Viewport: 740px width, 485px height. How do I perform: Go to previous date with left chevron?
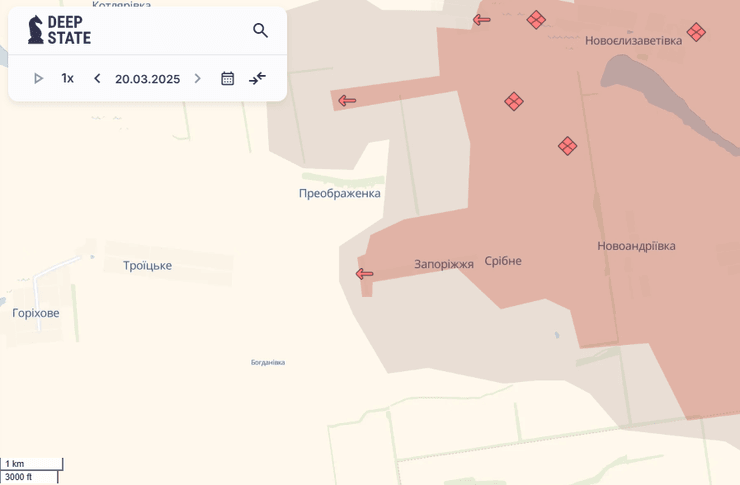[97, 78]
